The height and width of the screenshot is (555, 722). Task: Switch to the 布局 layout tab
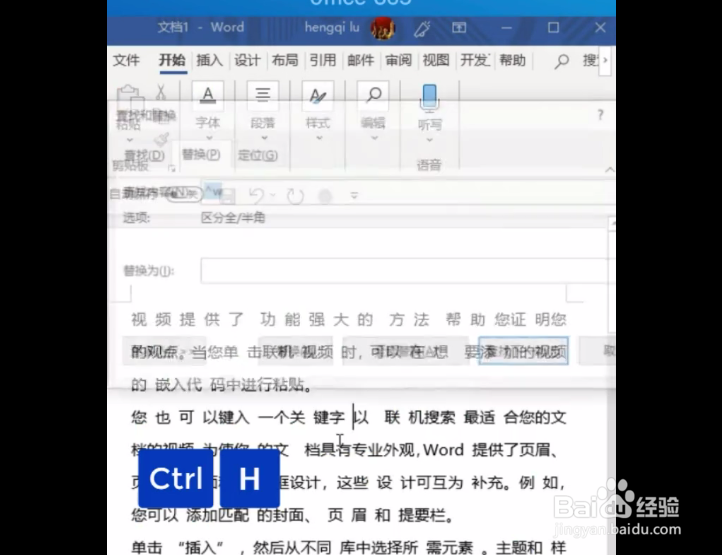[x=285, y=60]
